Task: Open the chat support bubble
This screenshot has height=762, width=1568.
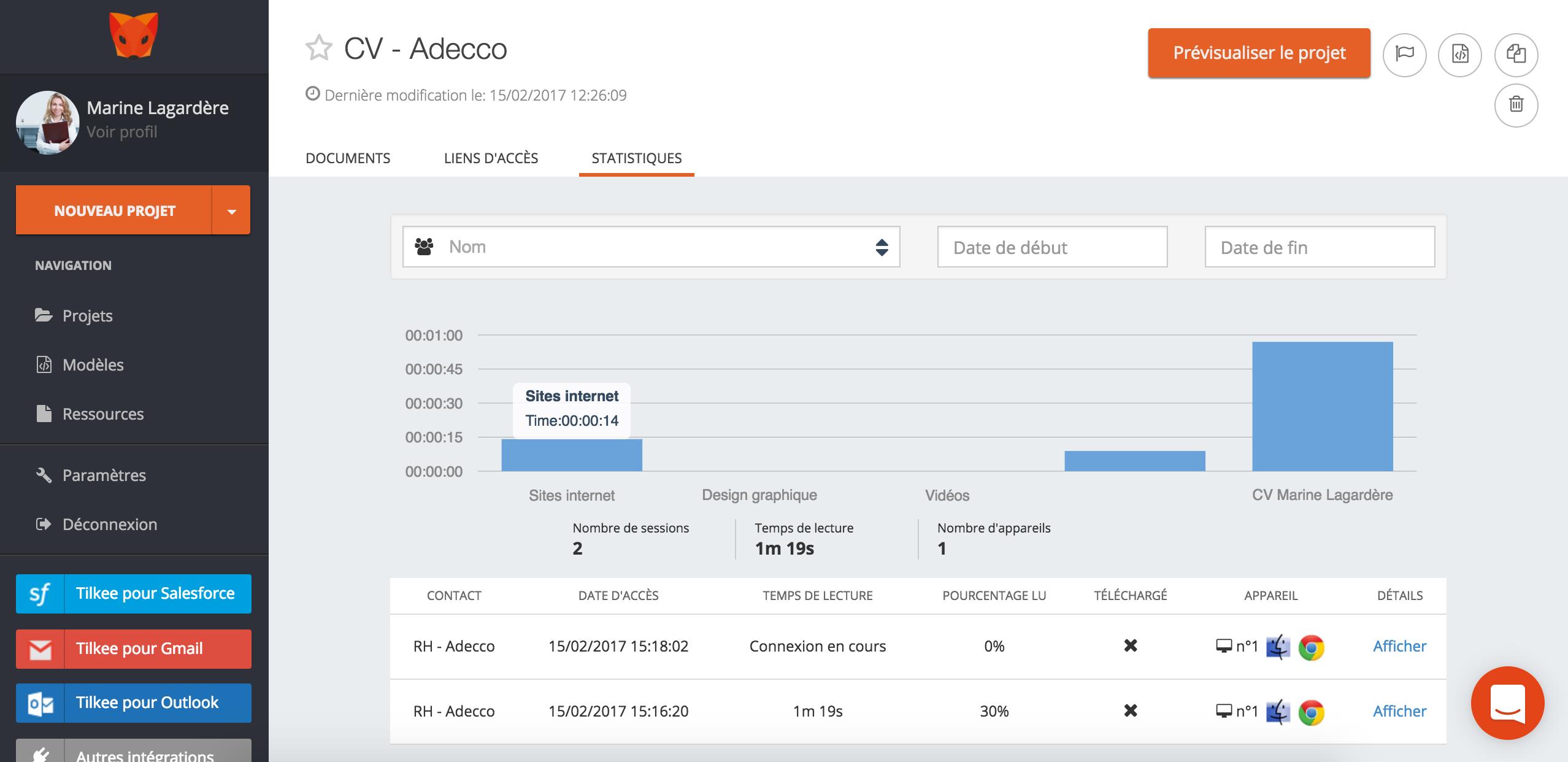Action: [1507, 702]
